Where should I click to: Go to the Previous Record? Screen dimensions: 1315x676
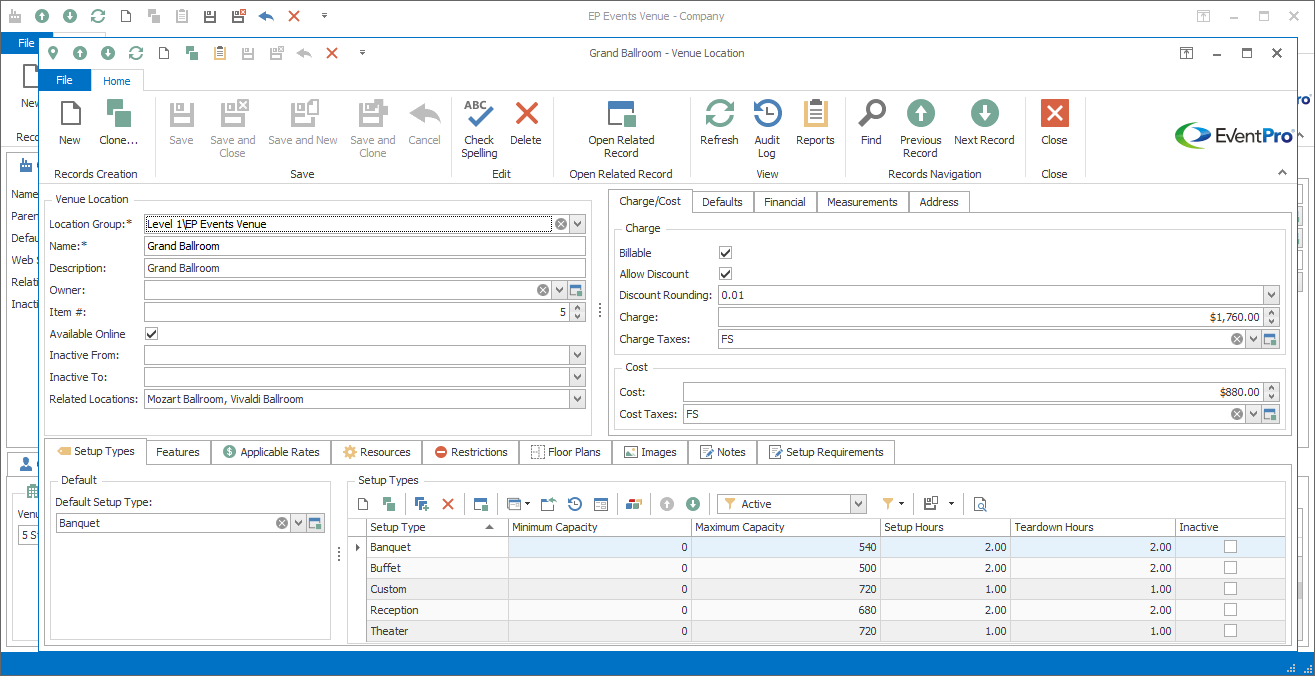pyautogui.click(x=920, y=129)
